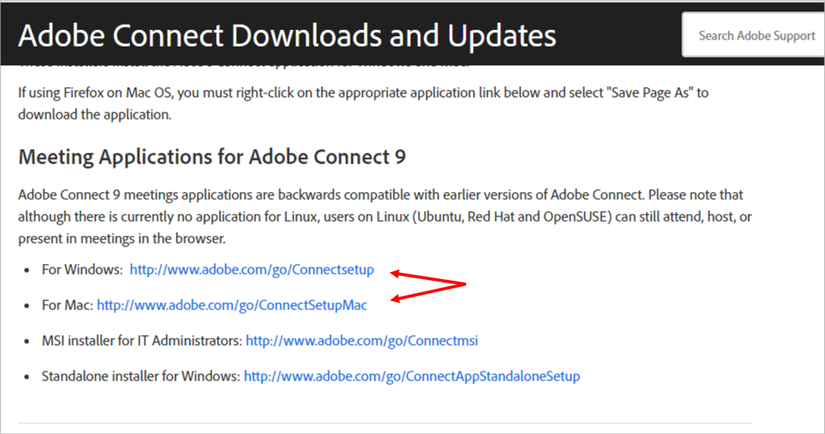Click the "For Mac:" label text

67,305
